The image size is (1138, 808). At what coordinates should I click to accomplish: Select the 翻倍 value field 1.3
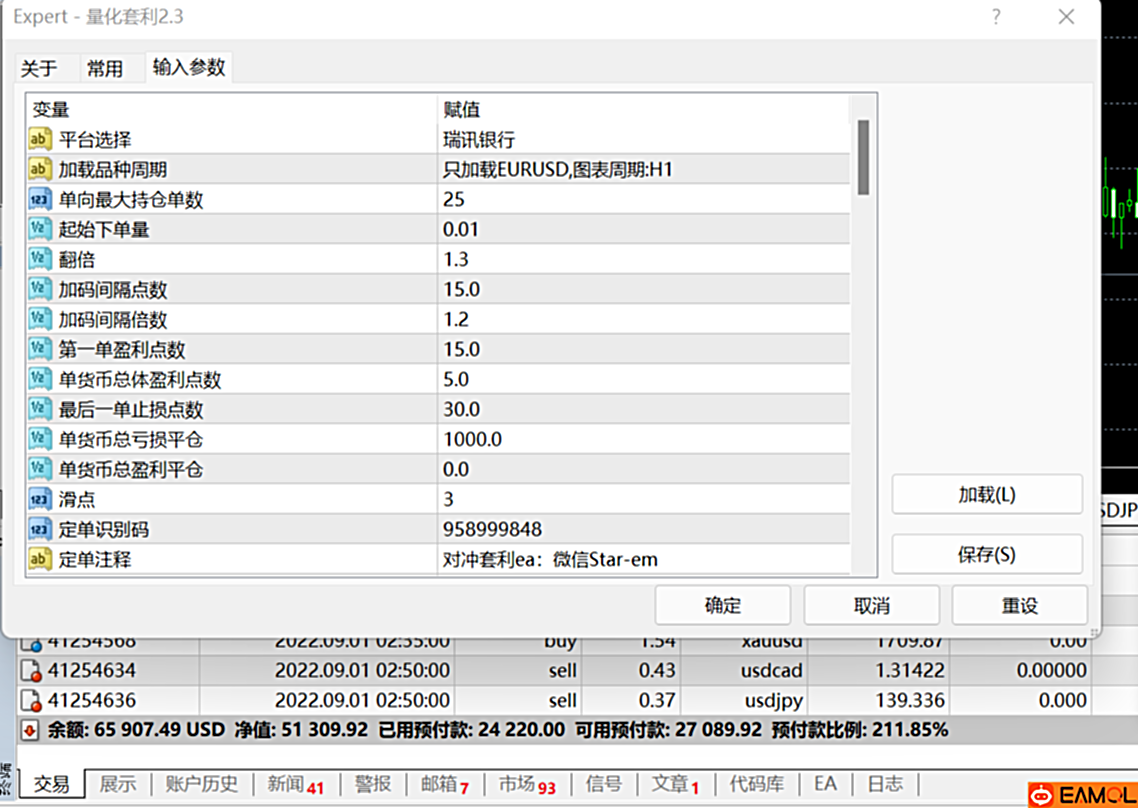[640, 259]
